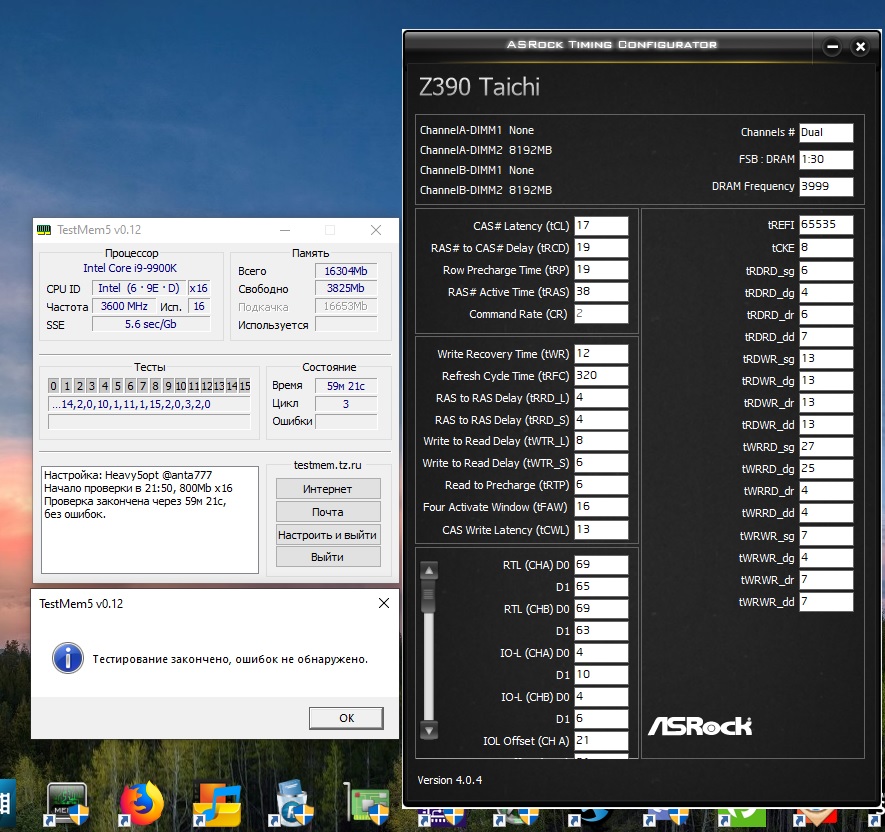The height and width of the screenshot is (832, 885).
Task: Open the memory test monitor desktop shortcut
Action: [x=67, y=804]
